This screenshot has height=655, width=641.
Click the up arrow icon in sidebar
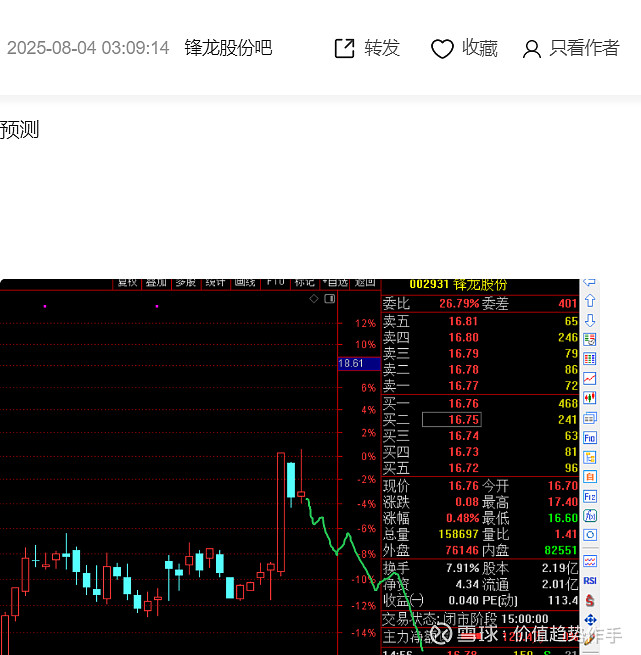(590, 300)
